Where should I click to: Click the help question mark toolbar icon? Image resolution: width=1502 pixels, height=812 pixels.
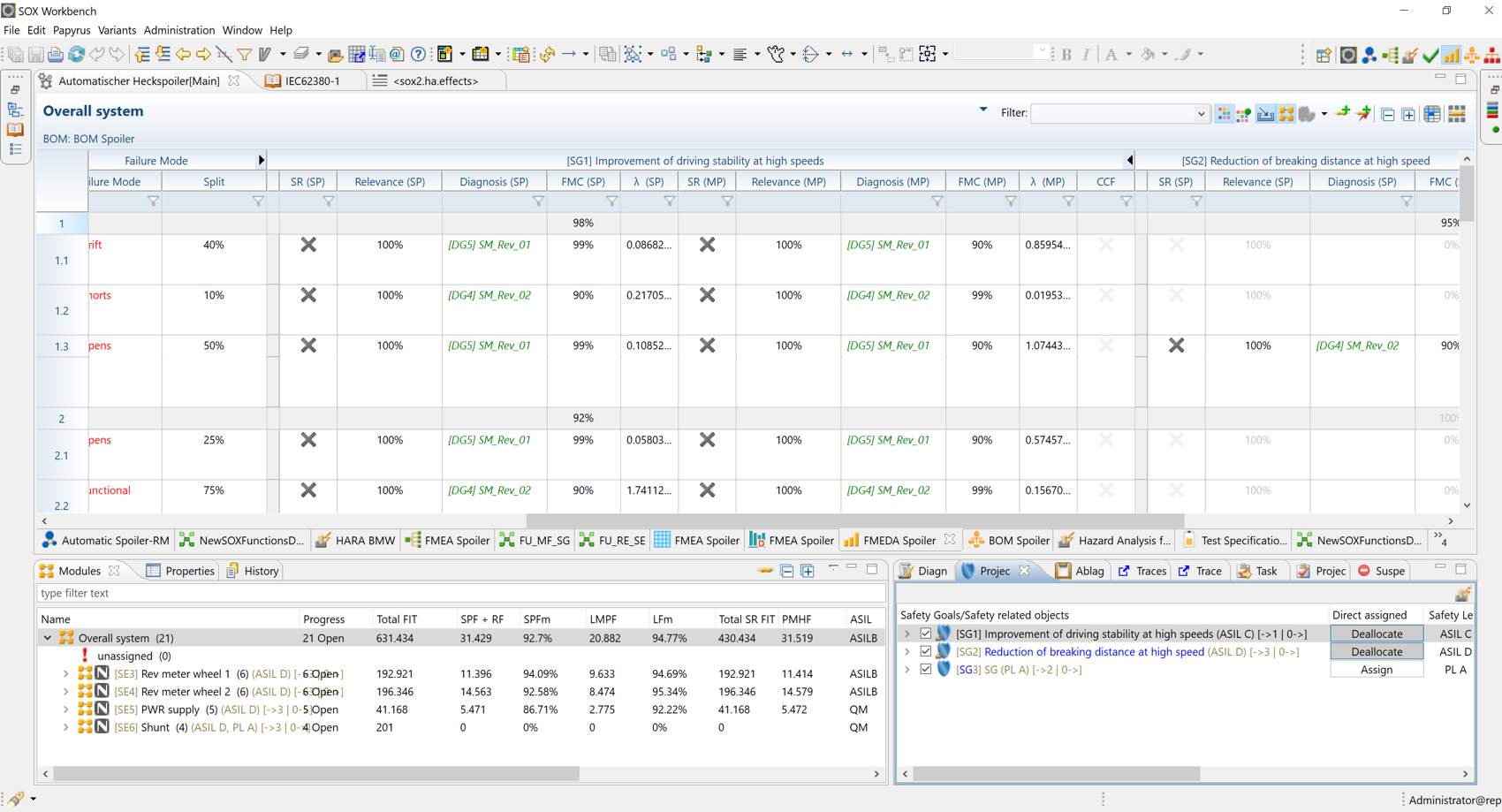(418, 55)
